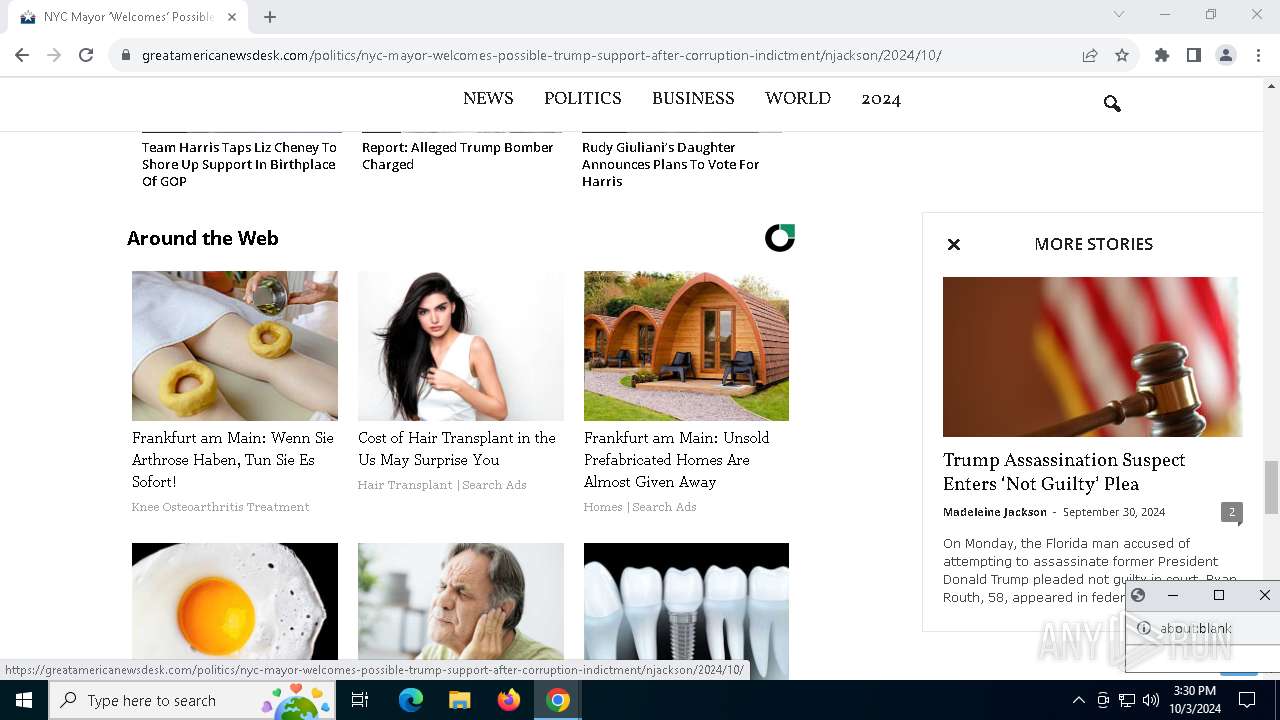Open the Prefabricated Homes ad headline
Viewport: 1280px width, 720px height.
(677, 460)
